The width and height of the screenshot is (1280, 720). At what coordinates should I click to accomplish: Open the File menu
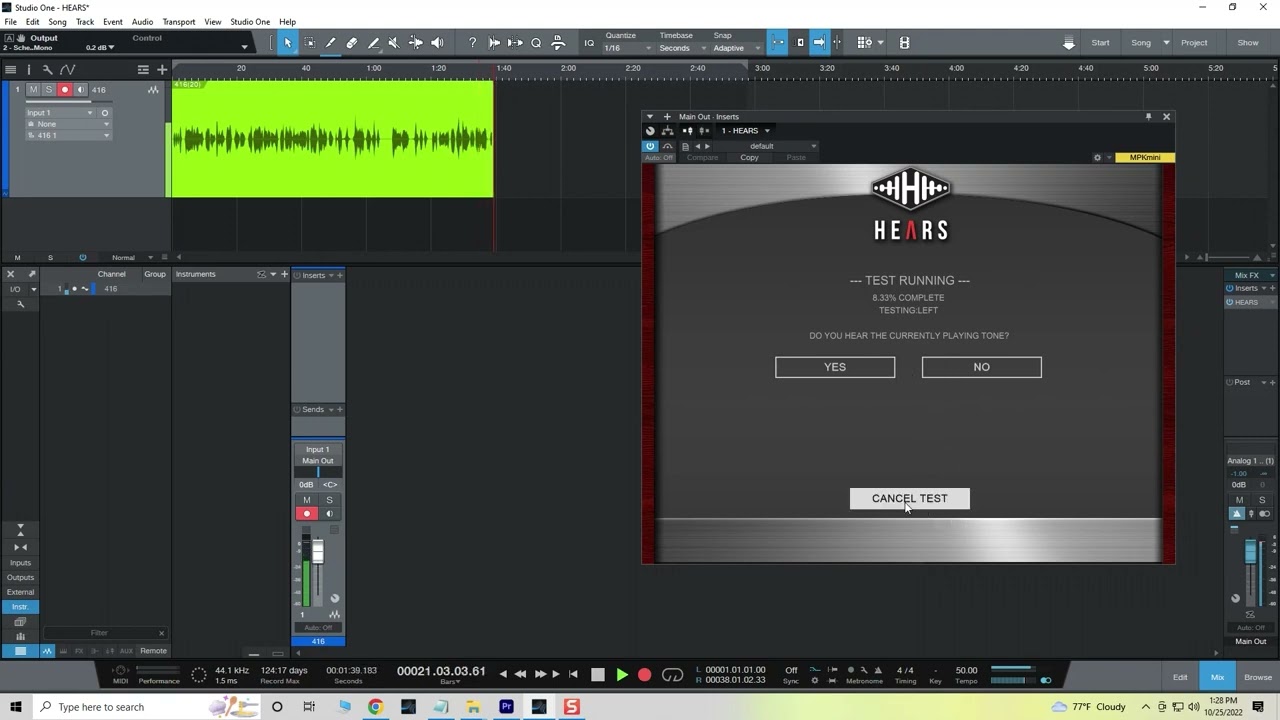pos(11,22)
